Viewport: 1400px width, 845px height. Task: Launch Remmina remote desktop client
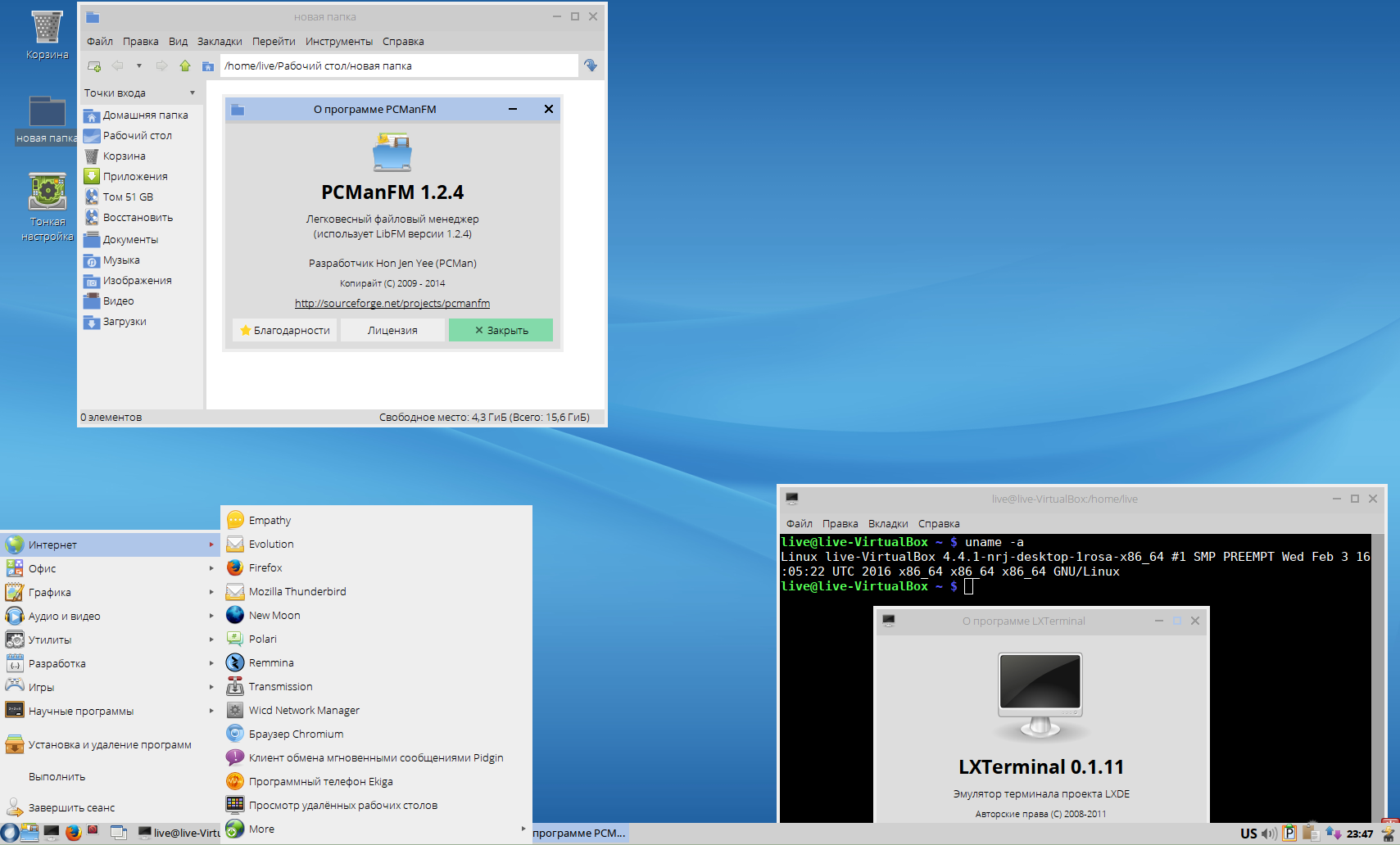377,662
